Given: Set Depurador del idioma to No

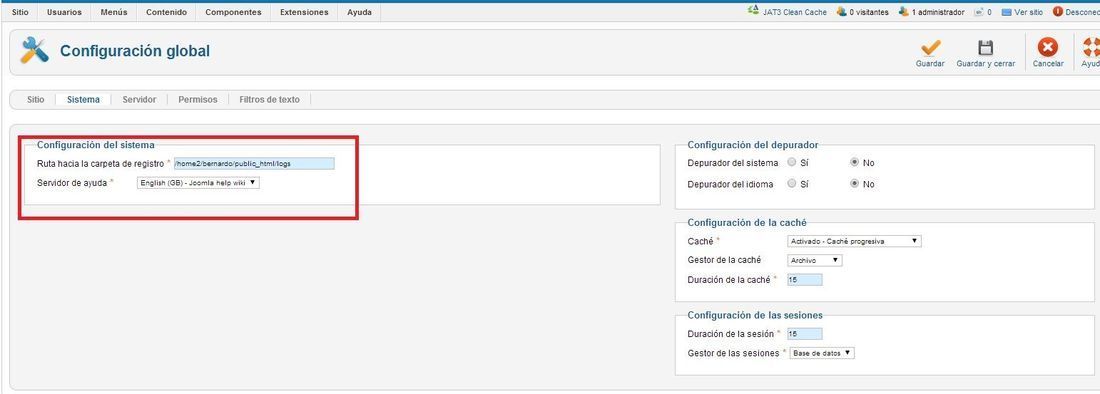Looking at the screenshot, I should click(x=854, y=184).
